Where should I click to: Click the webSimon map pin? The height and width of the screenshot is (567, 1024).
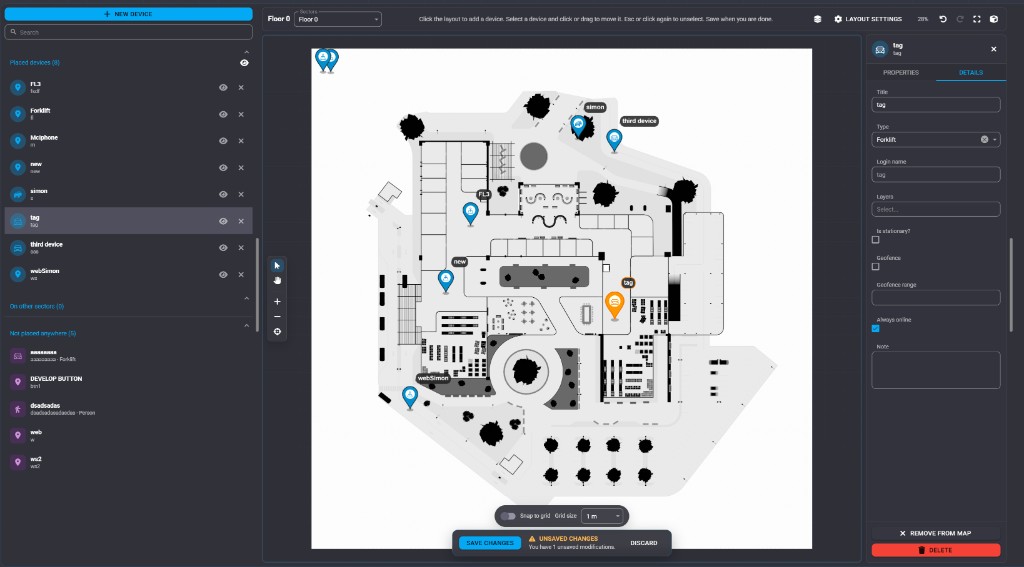[x=409, y=397]
